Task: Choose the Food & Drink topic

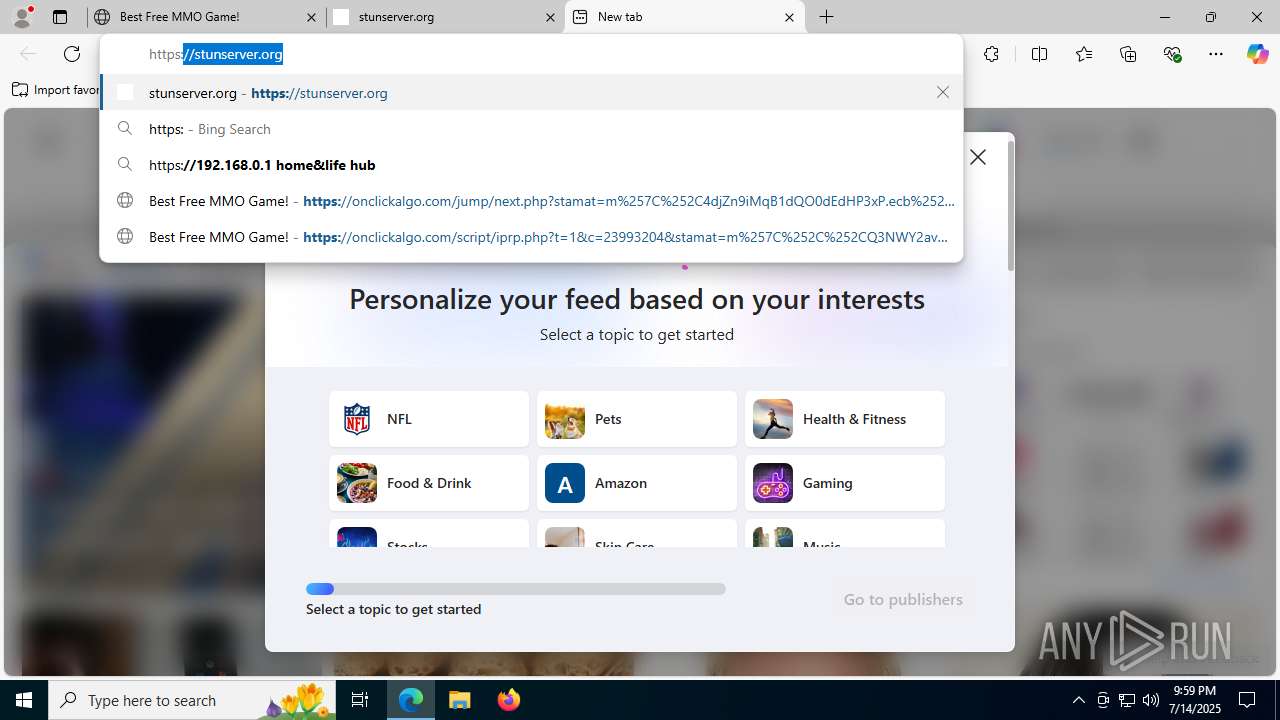Action: pyautogui.click(x=429, y=483)
